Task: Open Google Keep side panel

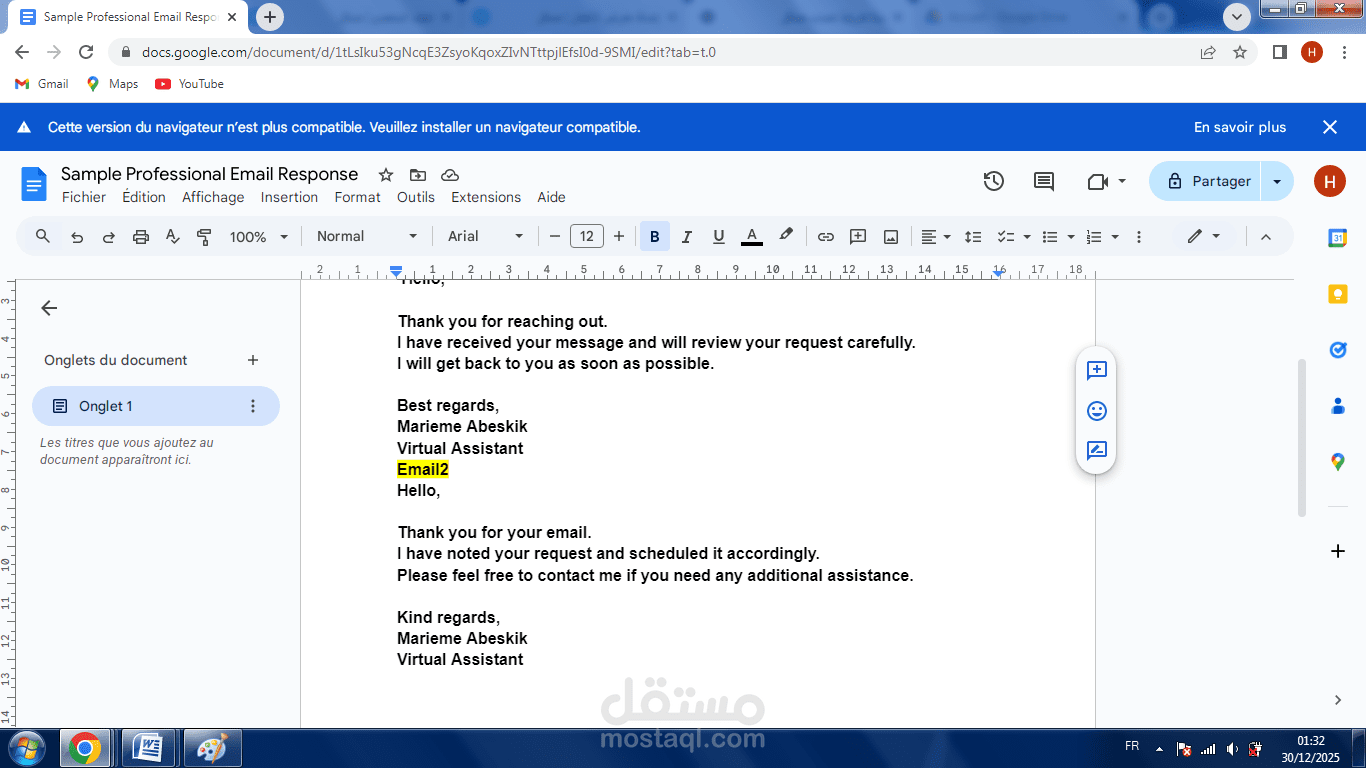Action: 1338,294
